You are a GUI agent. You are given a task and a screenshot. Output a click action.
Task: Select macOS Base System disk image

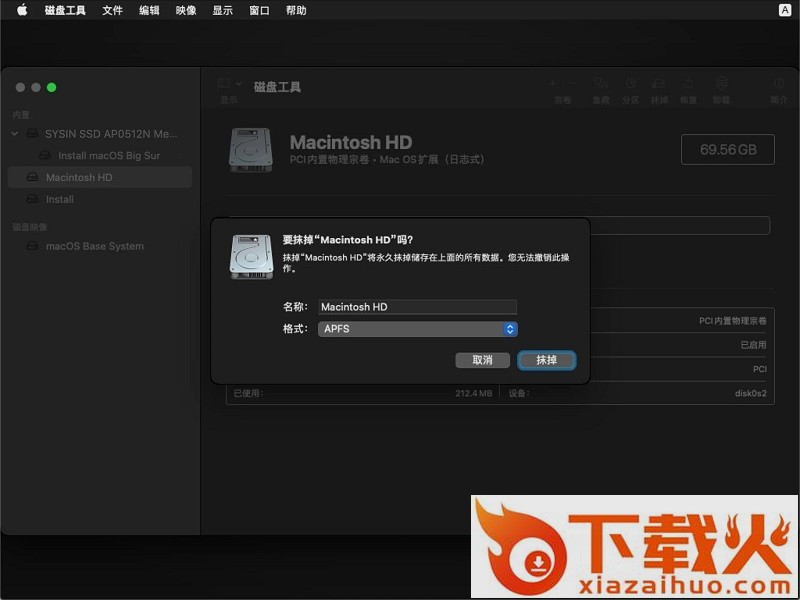click(100, 246)
